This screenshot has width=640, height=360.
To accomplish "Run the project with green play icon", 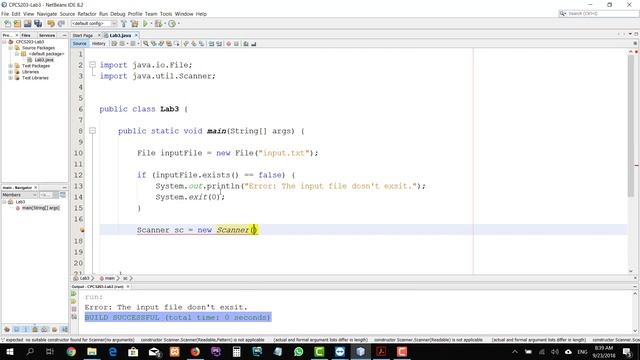I will coord(145,24).
